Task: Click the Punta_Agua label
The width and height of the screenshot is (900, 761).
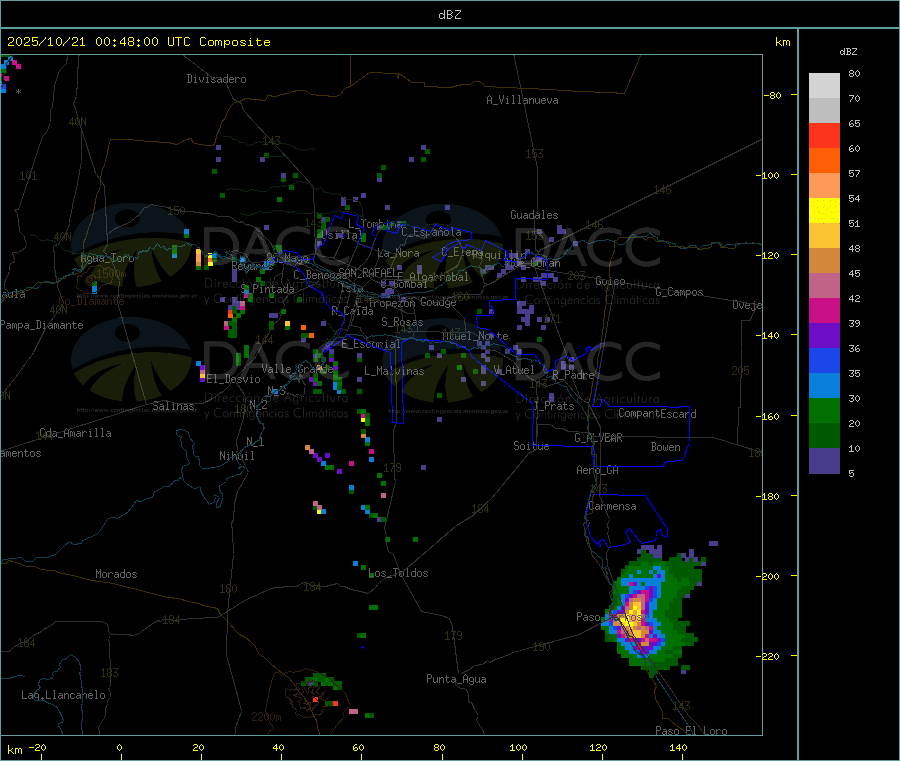Action: pos(456,680)
